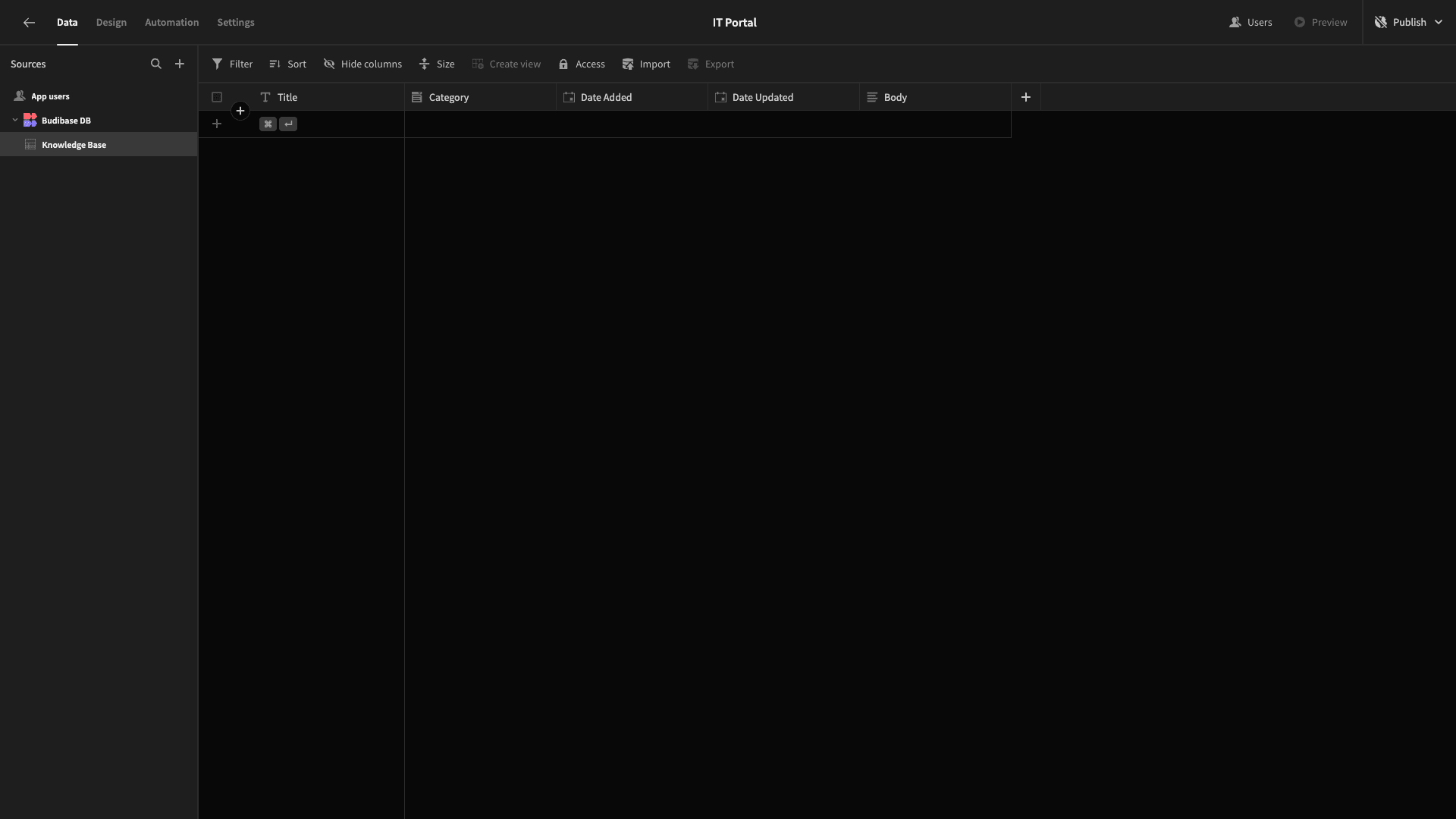
Task: Open the Sort options
Action: pos(287,64)
